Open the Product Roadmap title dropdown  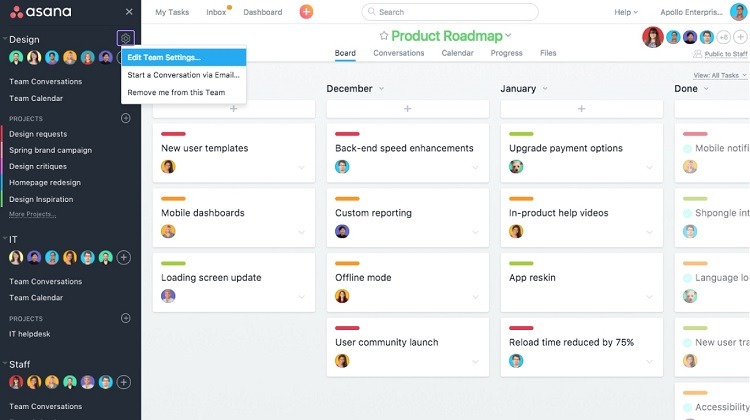tap(508, 36)
